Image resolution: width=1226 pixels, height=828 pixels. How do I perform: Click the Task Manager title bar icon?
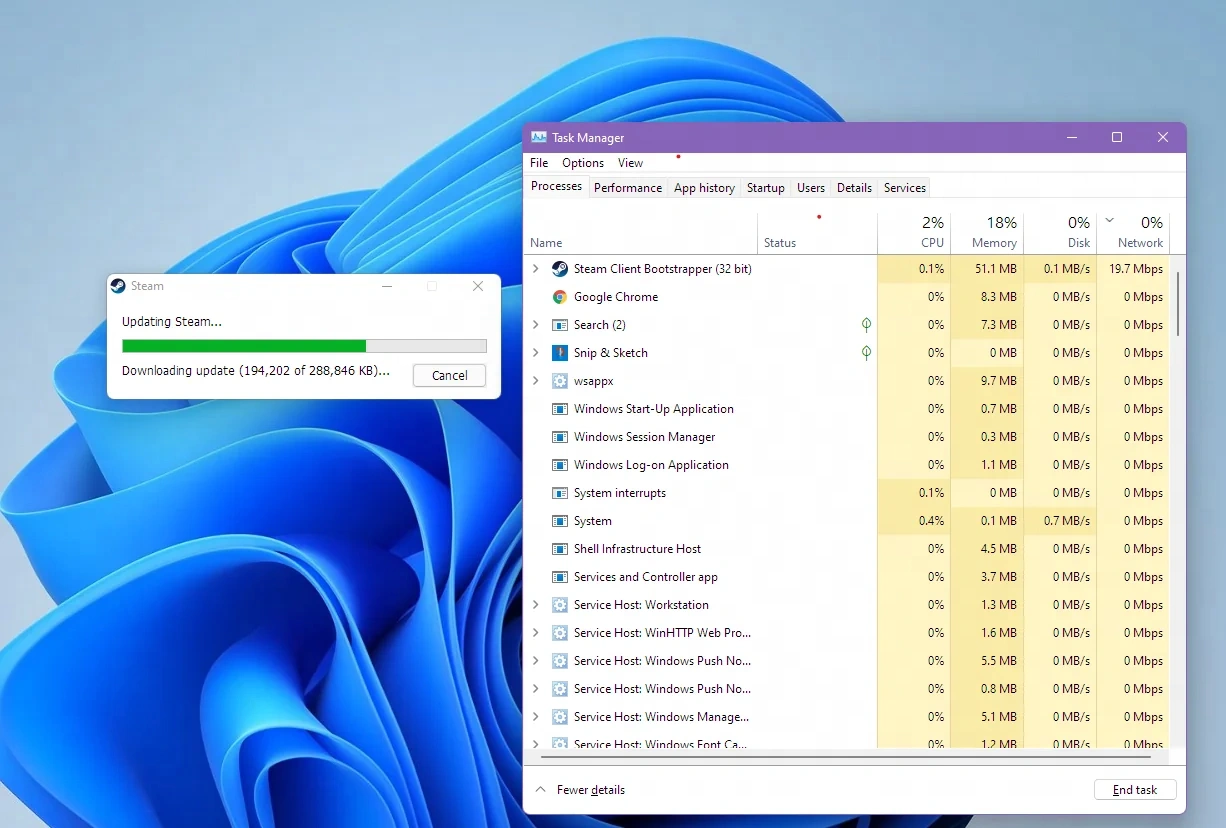tap(539, 138)
